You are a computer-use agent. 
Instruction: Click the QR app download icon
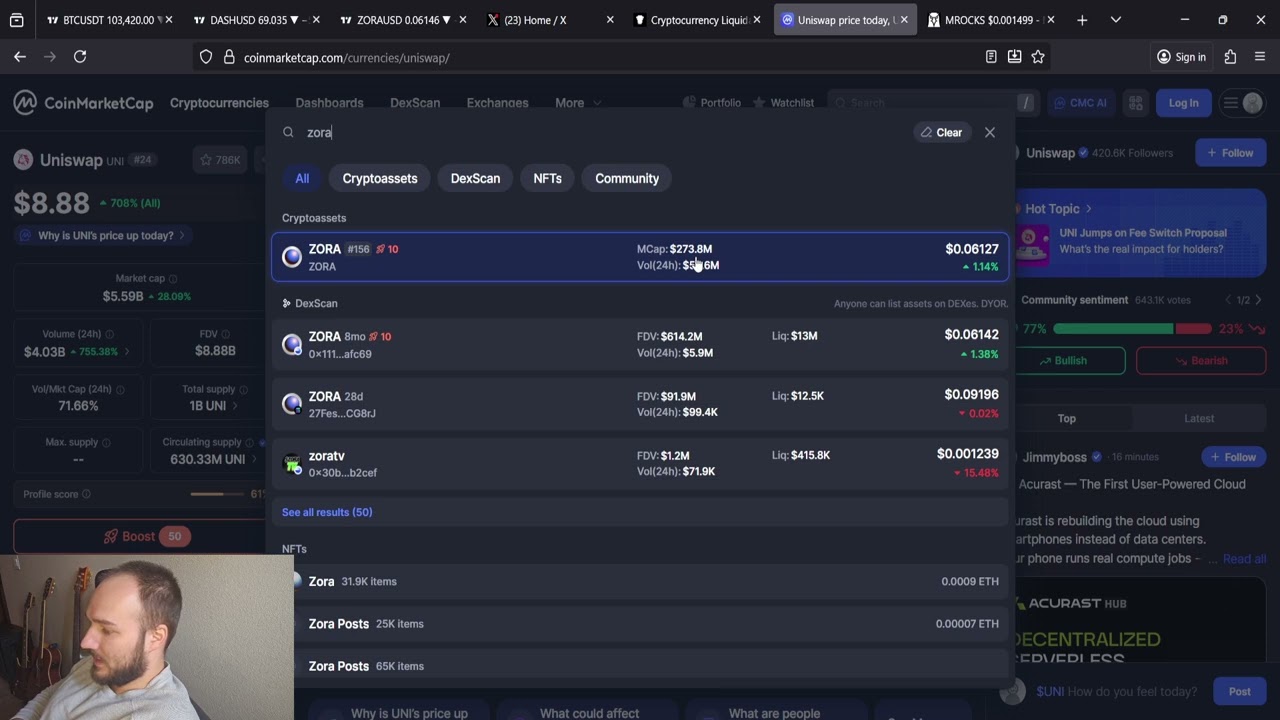(1136, 103)
